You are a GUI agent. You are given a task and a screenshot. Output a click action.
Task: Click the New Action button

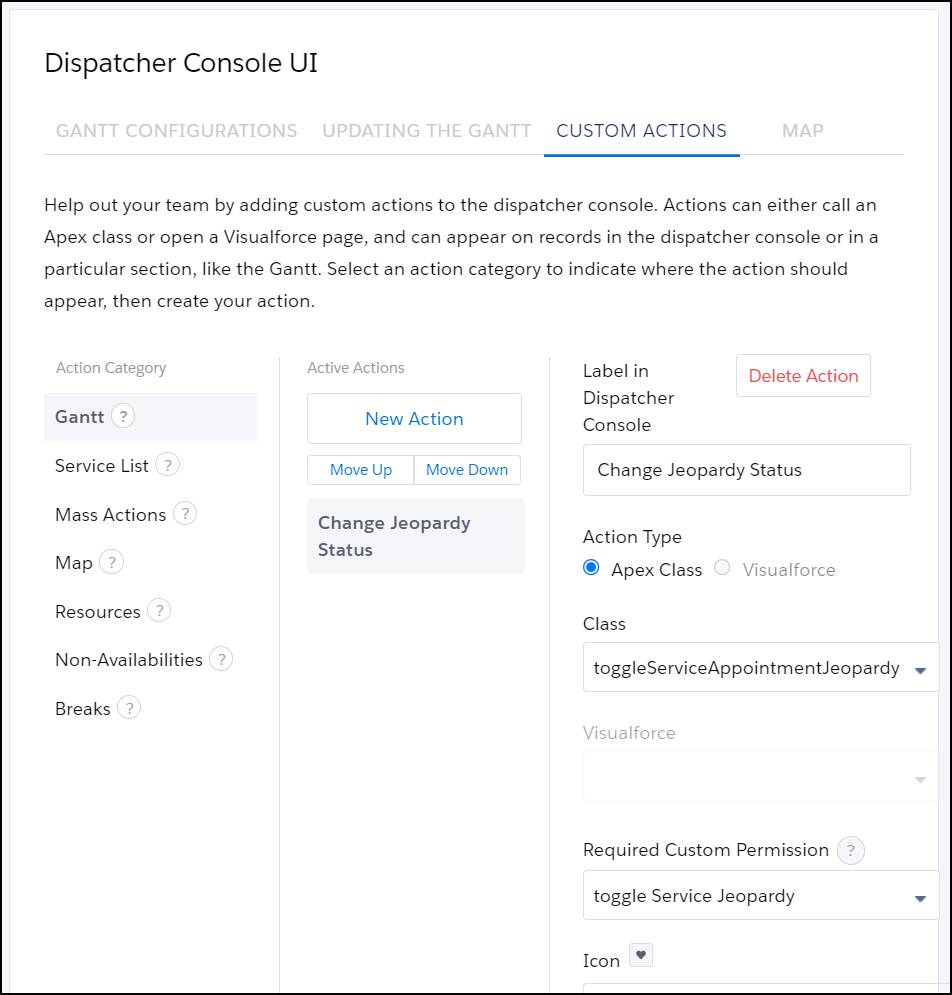click(x=414, y=418)
